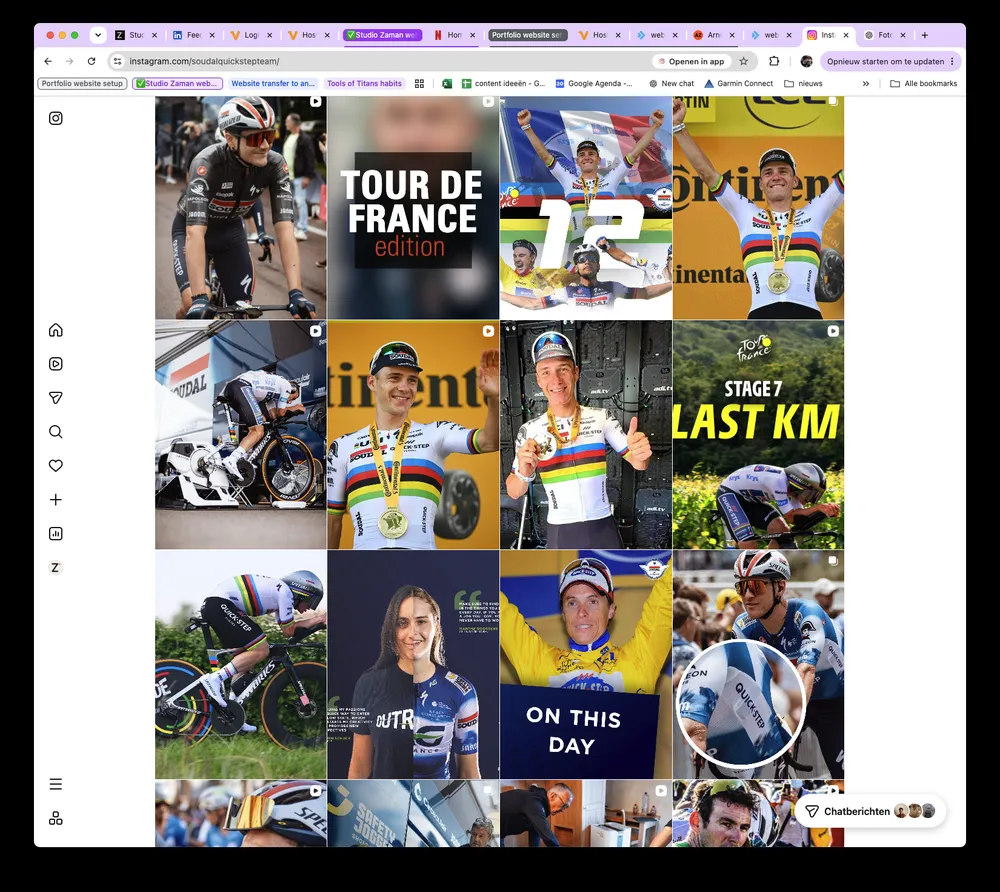Open the Meta apps icon at sidebar bottom

click(55, 818)
